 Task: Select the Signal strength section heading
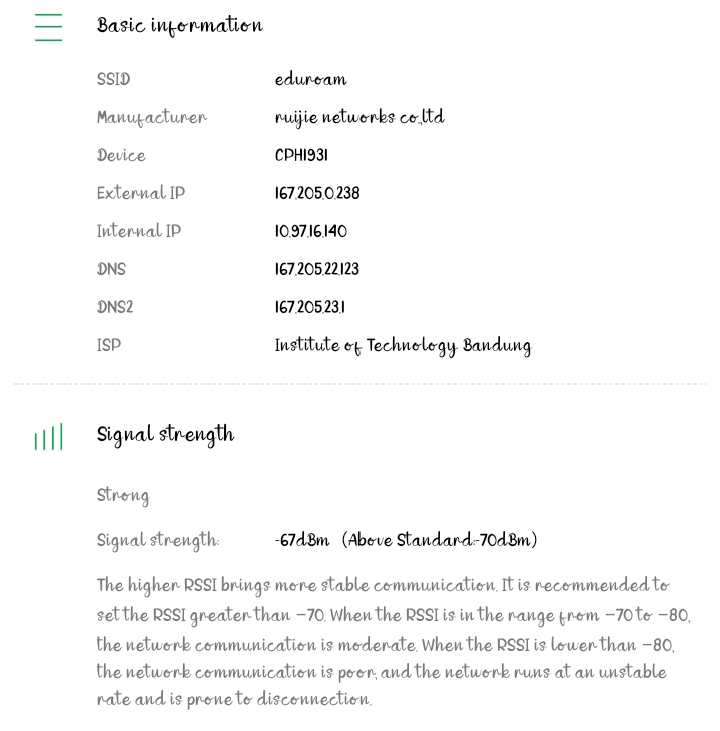coord(165,435)
